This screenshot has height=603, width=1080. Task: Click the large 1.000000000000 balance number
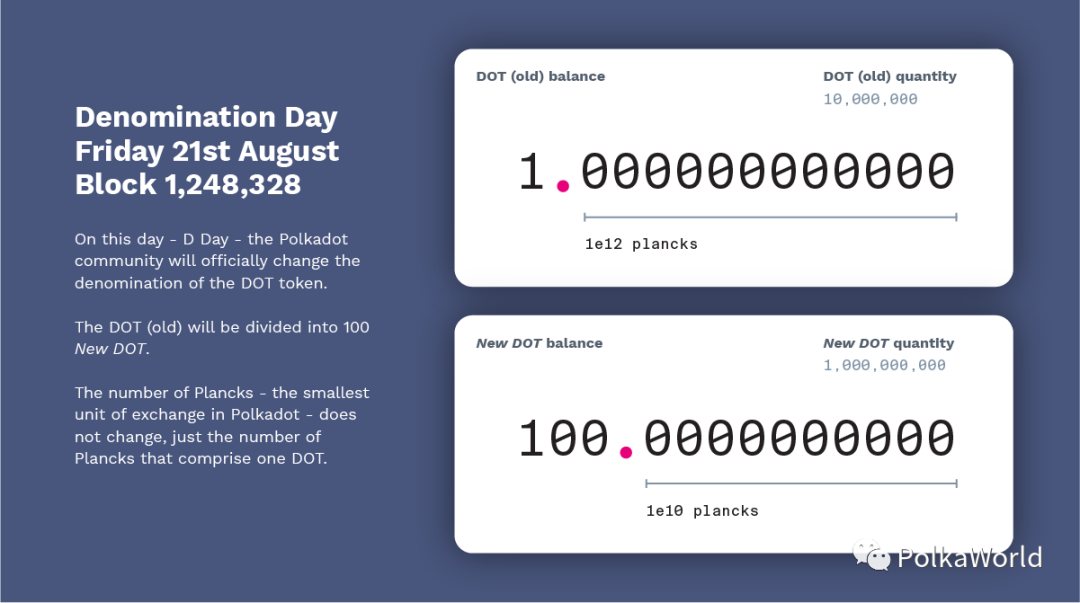(736, 172)
